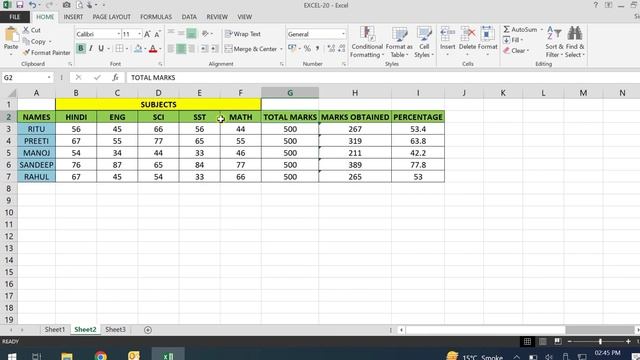Screen dimensions: 640x360
Task: Click the Orientation text angle icon
Action: pos(205,34)
